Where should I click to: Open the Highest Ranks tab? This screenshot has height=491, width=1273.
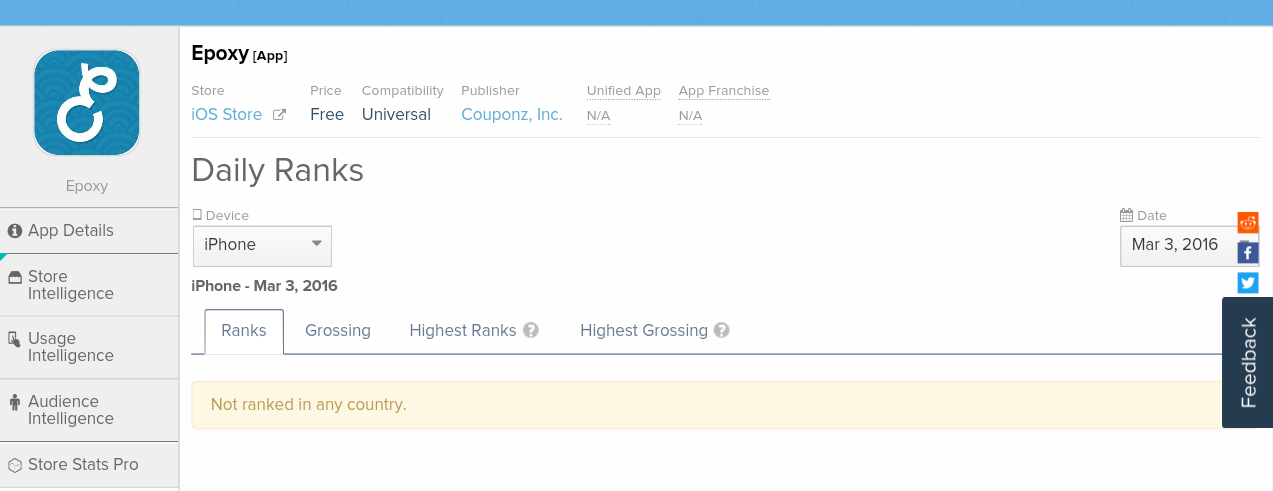(x=463, y=330)
